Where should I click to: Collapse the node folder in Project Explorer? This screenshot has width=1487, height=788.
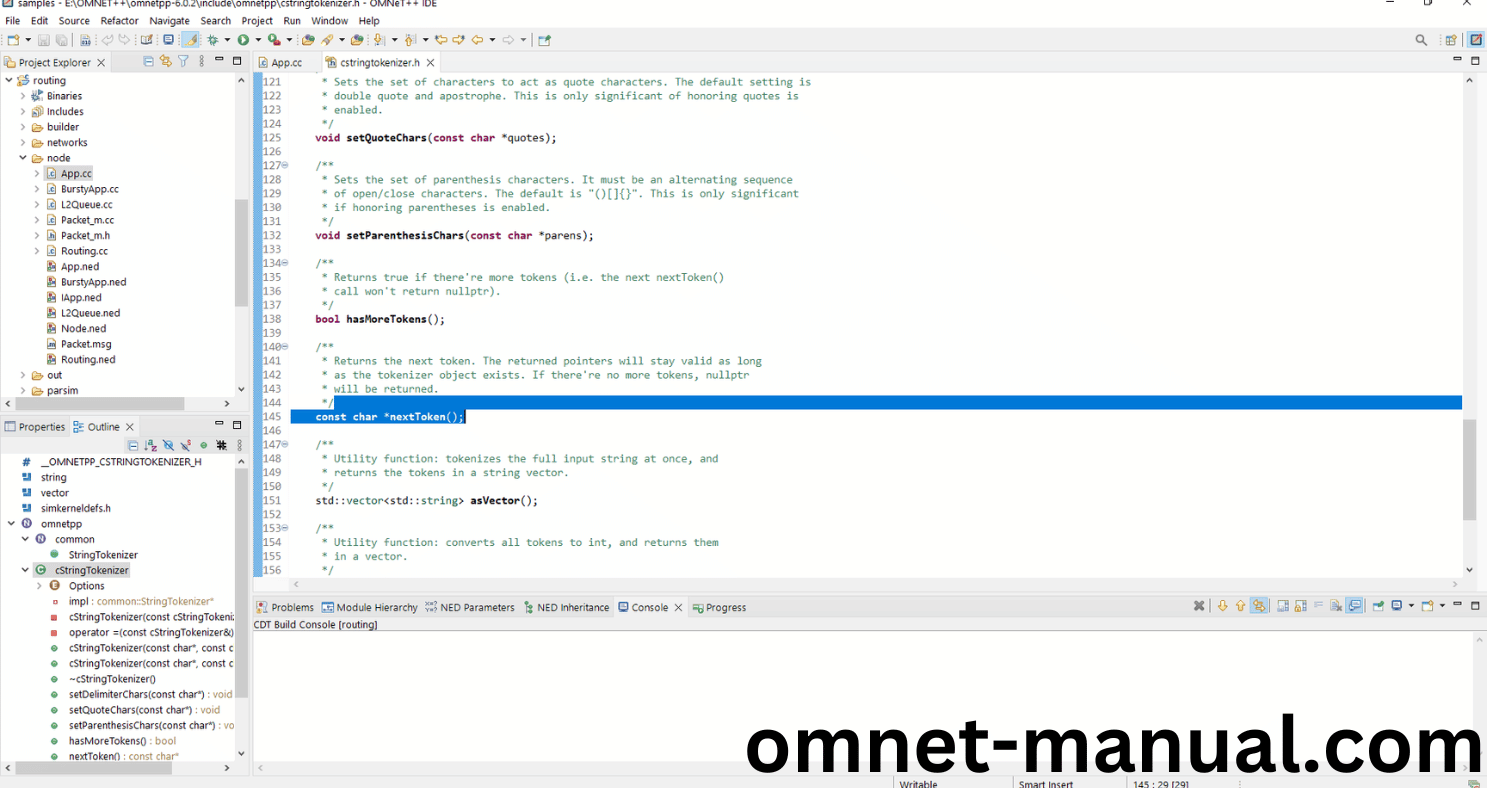[22, 158]
